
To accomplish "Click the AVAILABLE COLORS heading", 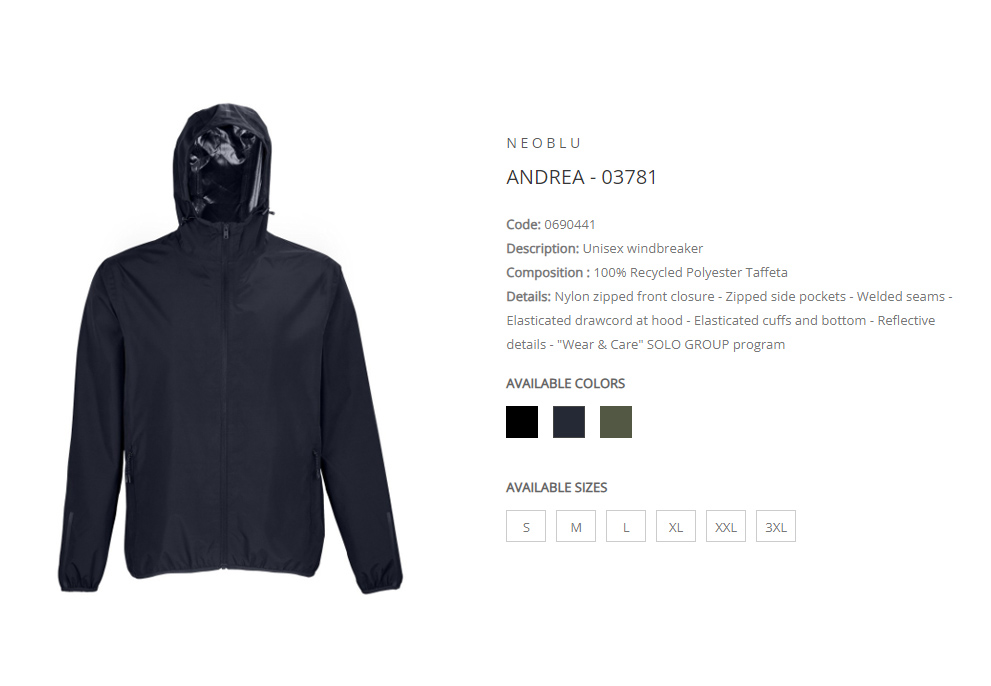I will tap(565, 384).
